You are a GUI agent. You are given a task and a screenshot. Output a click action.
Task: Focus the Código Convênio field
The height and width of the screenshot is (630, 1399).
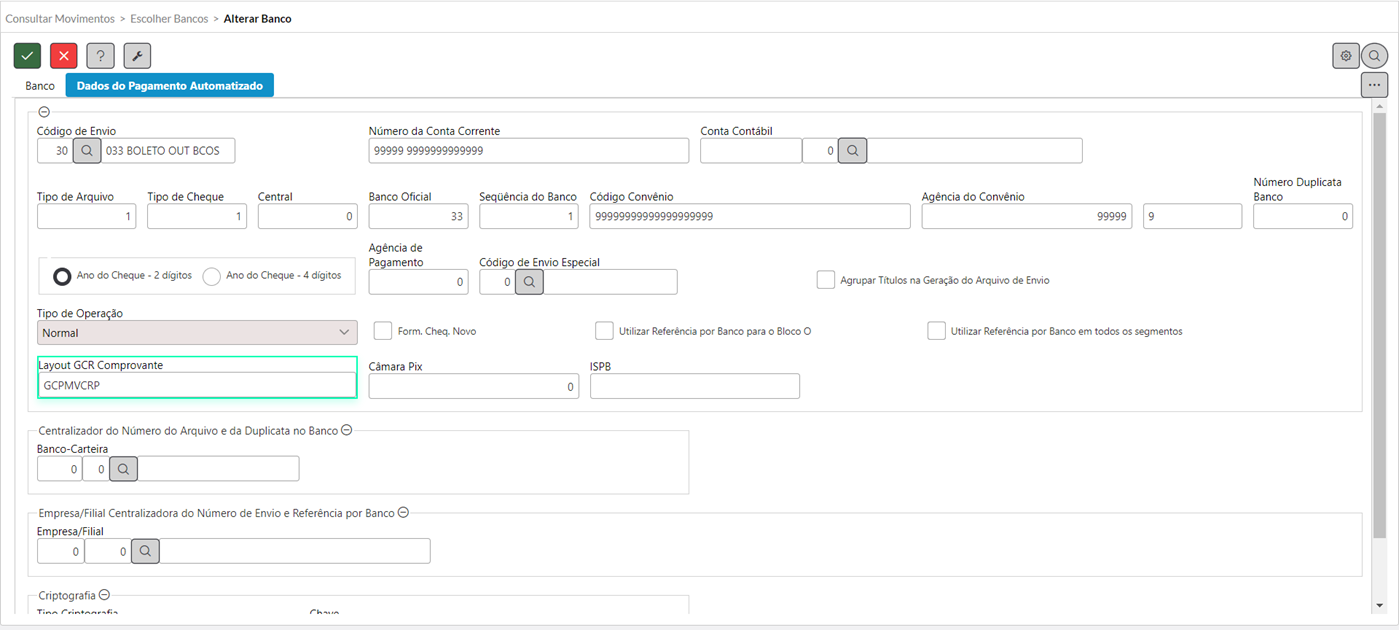click(750, 216)
